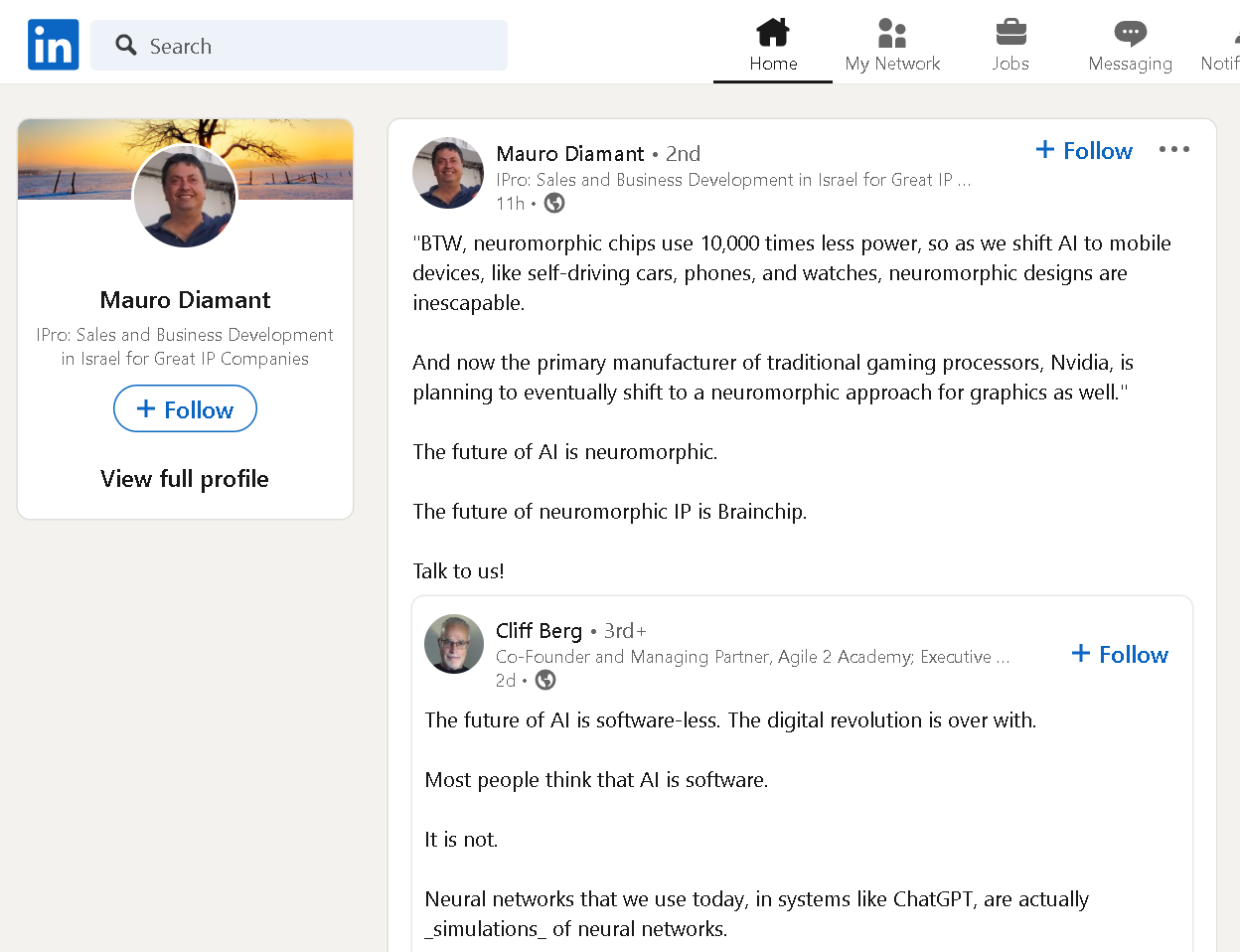Click the search magnifier icon
The width and height of the screenshot is (1240, 952).
coord(126,45)
